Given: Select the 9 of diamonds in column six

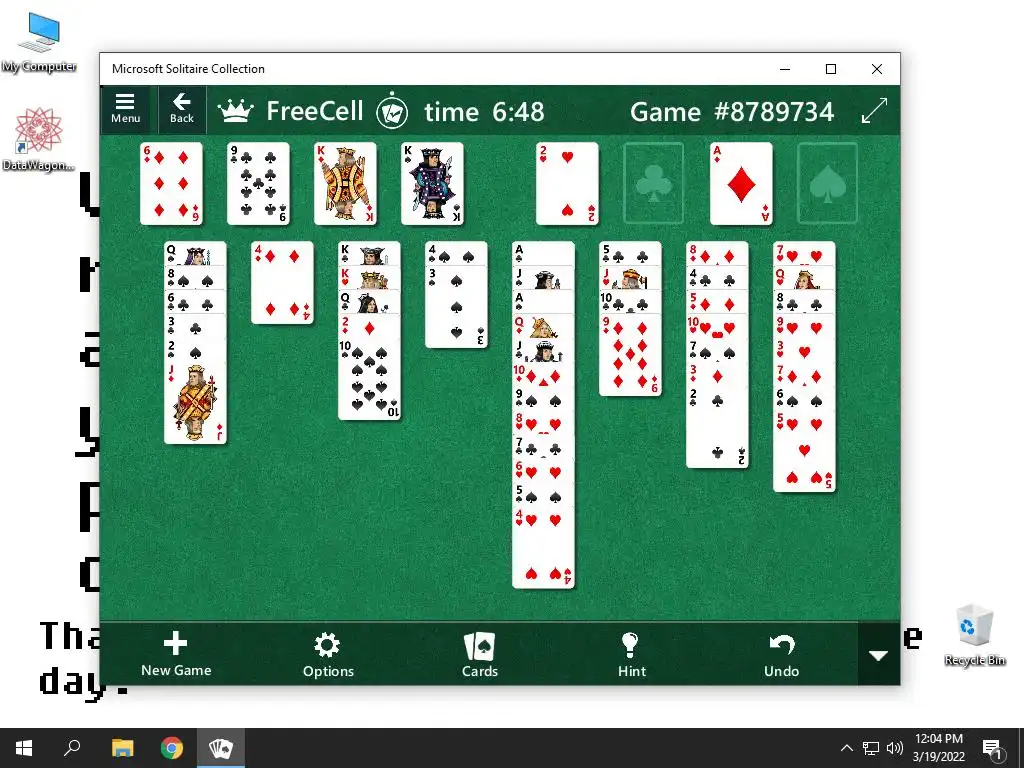Looking at the screenshot, I should click(x=630, y=355).
